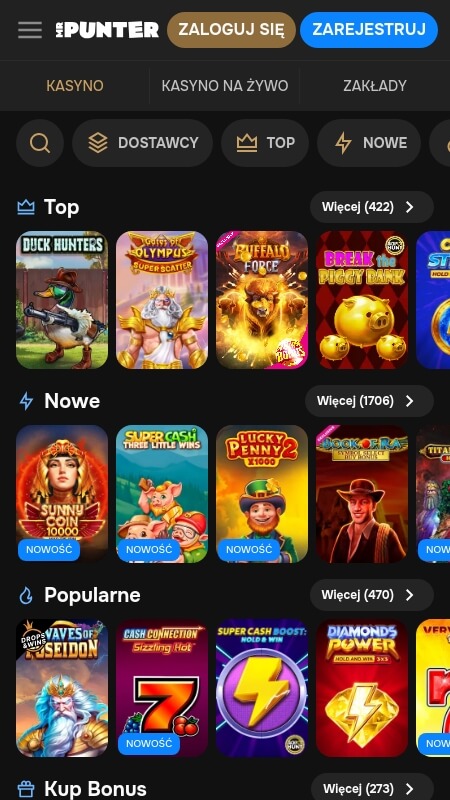Expand Top section via Więcej (422)

coord(372,207)
